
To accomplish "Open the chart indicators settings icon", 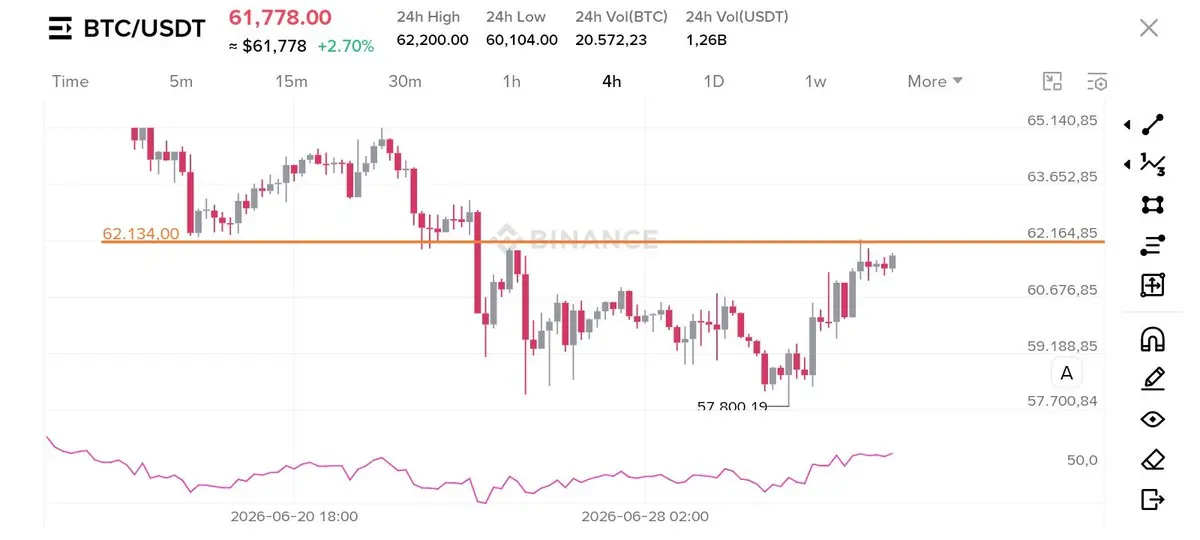I will point(1097,82).
